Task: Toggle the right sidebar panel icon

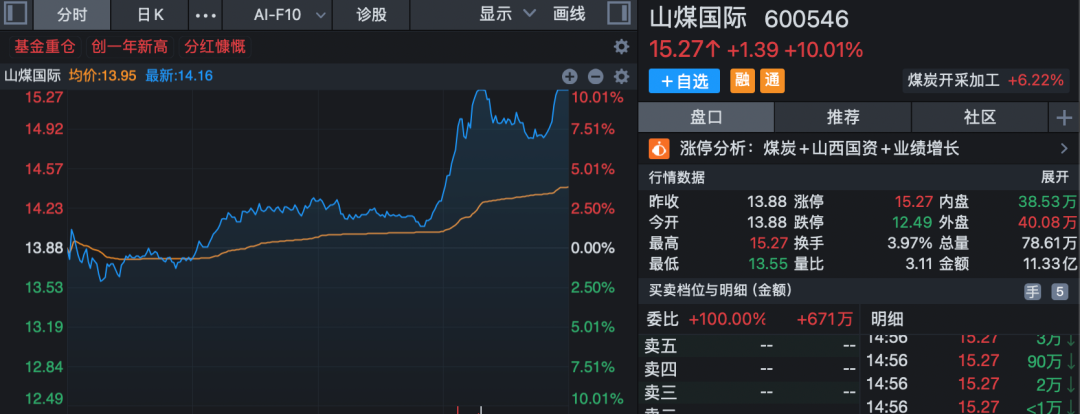Action: pyautogui.click(x=619, y=14)
